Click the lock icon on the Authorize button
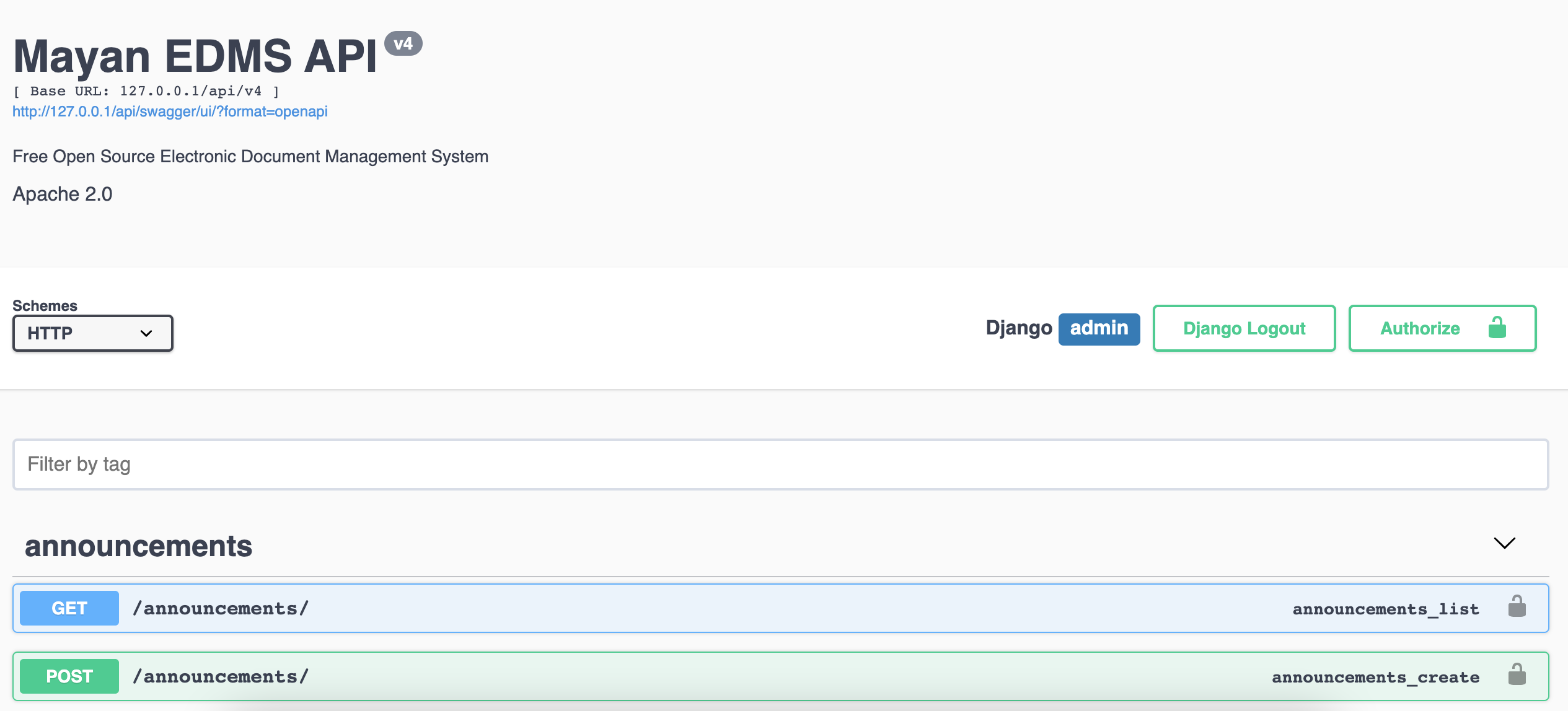 click(1497, 328)
